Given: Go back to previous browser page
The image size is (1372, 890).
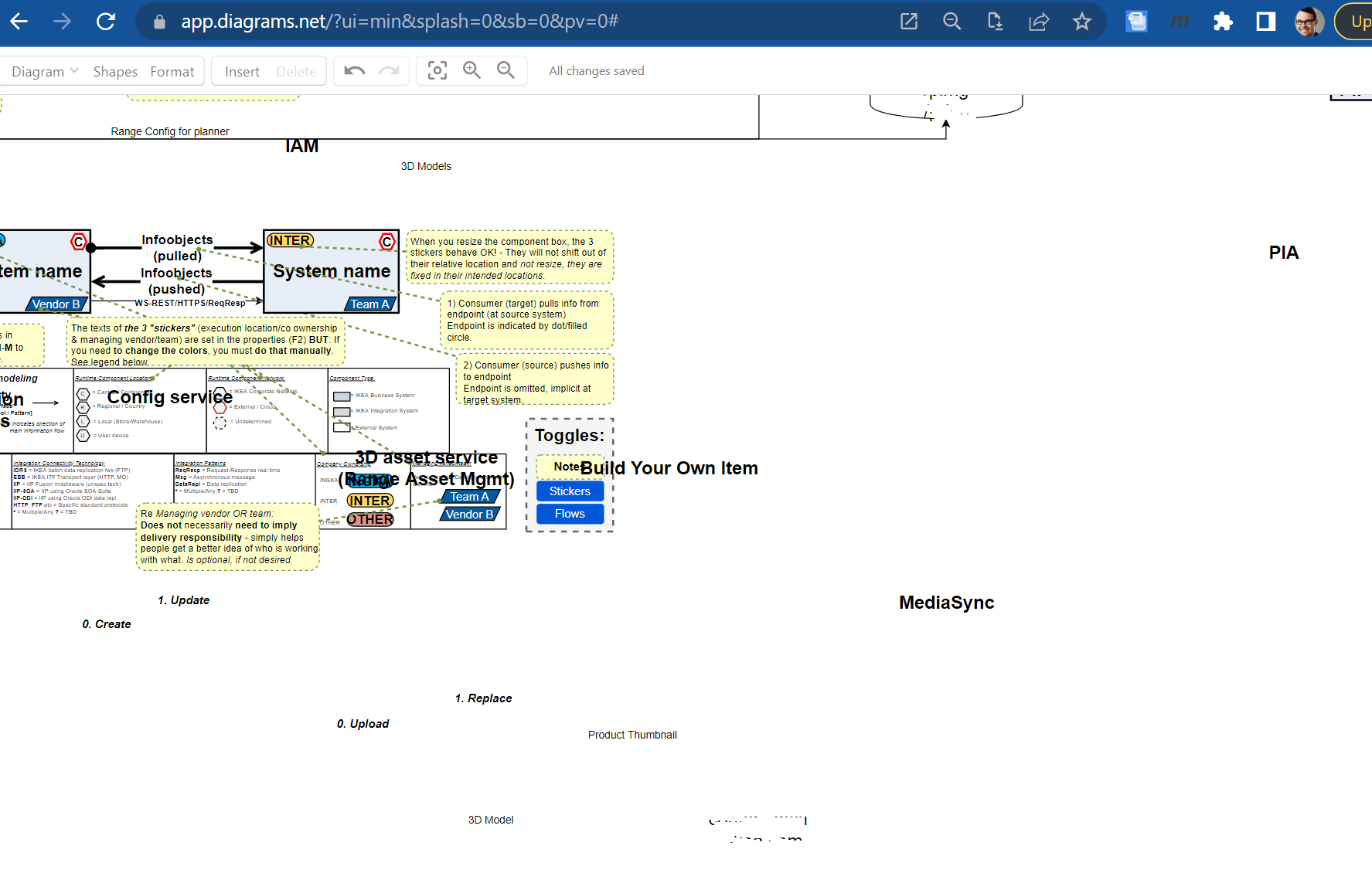Looking at the screenshot, I should [19, 22].
